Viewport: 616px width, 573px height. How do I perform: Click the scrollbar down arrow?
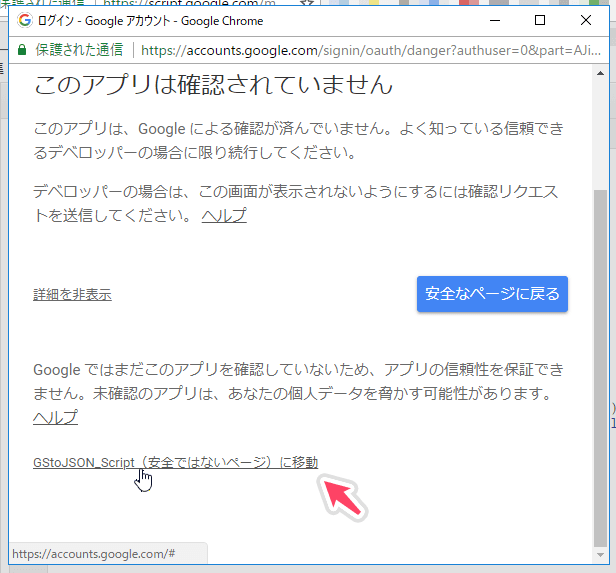[600, 555]
